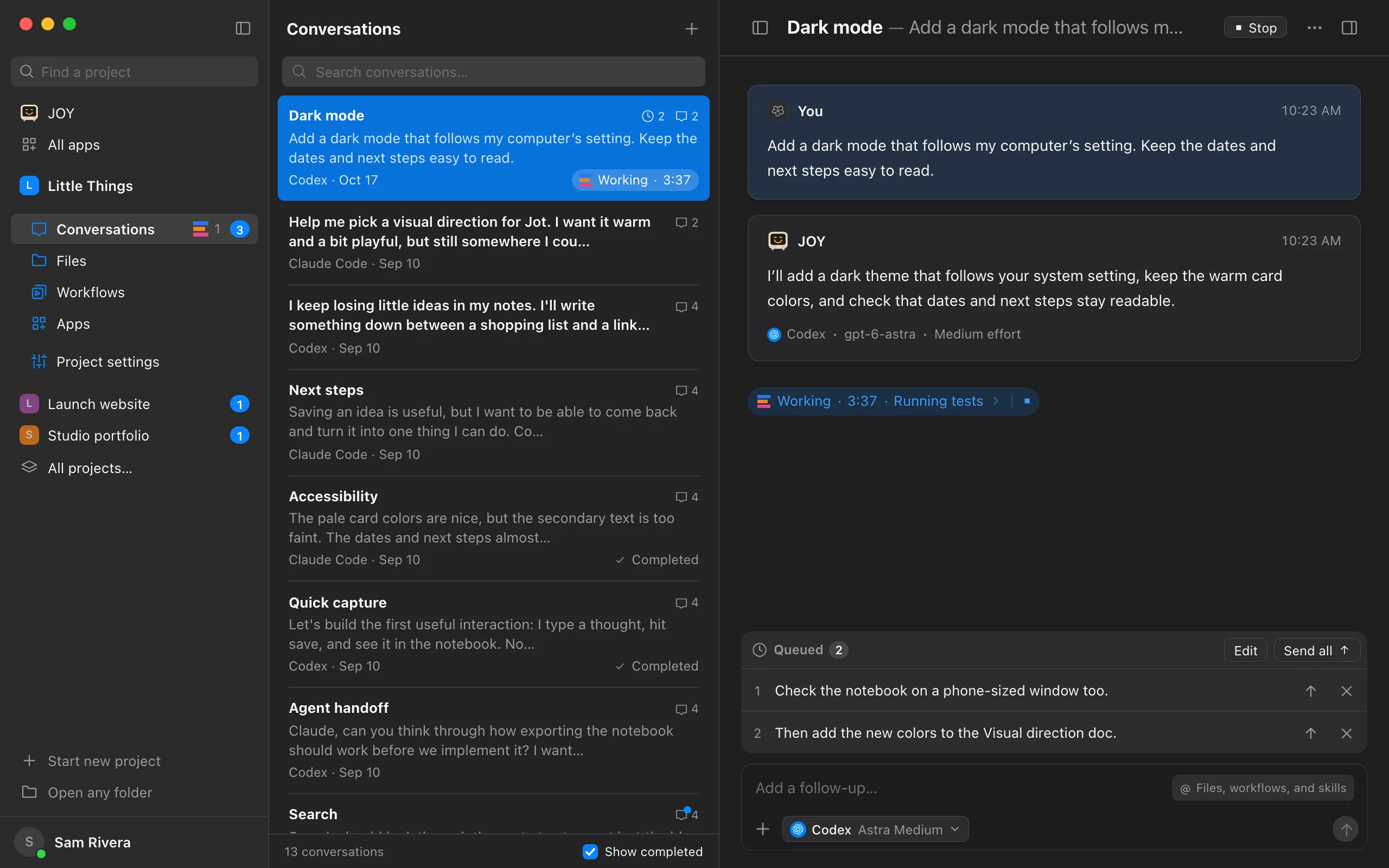This screenshot has height=868, width=1389.
Task: Toggle the conversations list panel icon in the Dark mode header
Action: [760, 28]
